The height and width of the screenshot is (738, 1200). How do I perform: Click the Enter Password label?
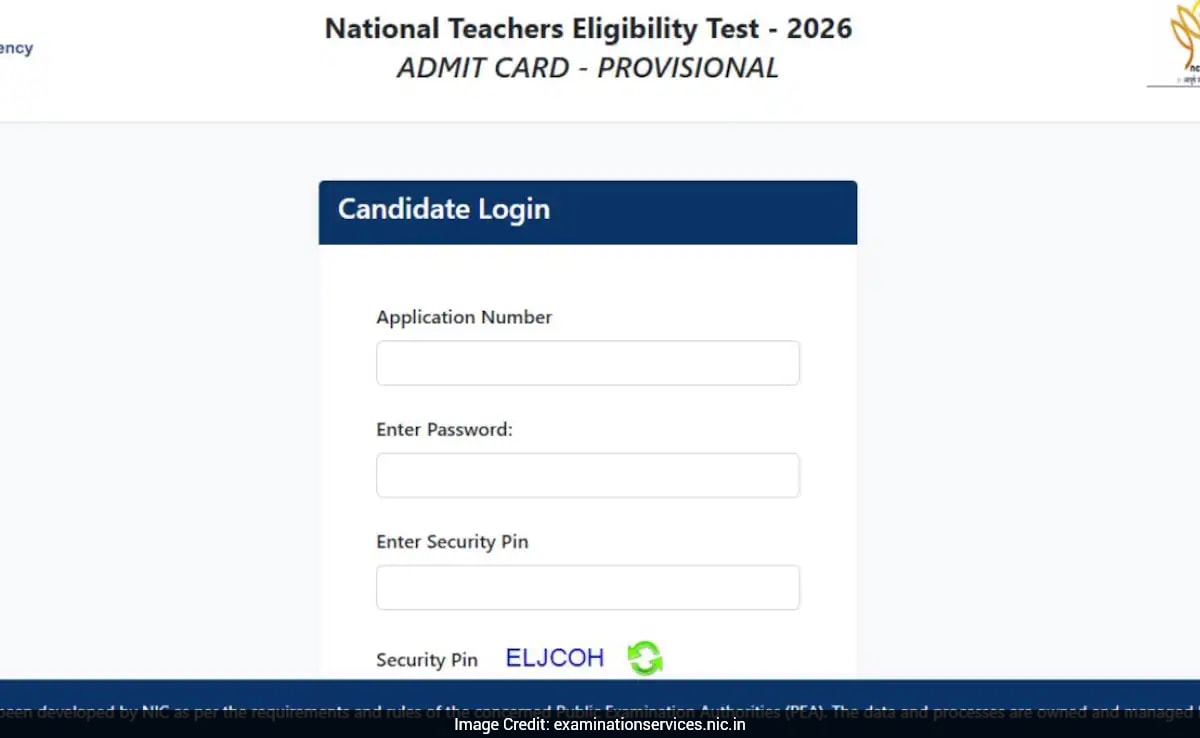coord(444,429)
